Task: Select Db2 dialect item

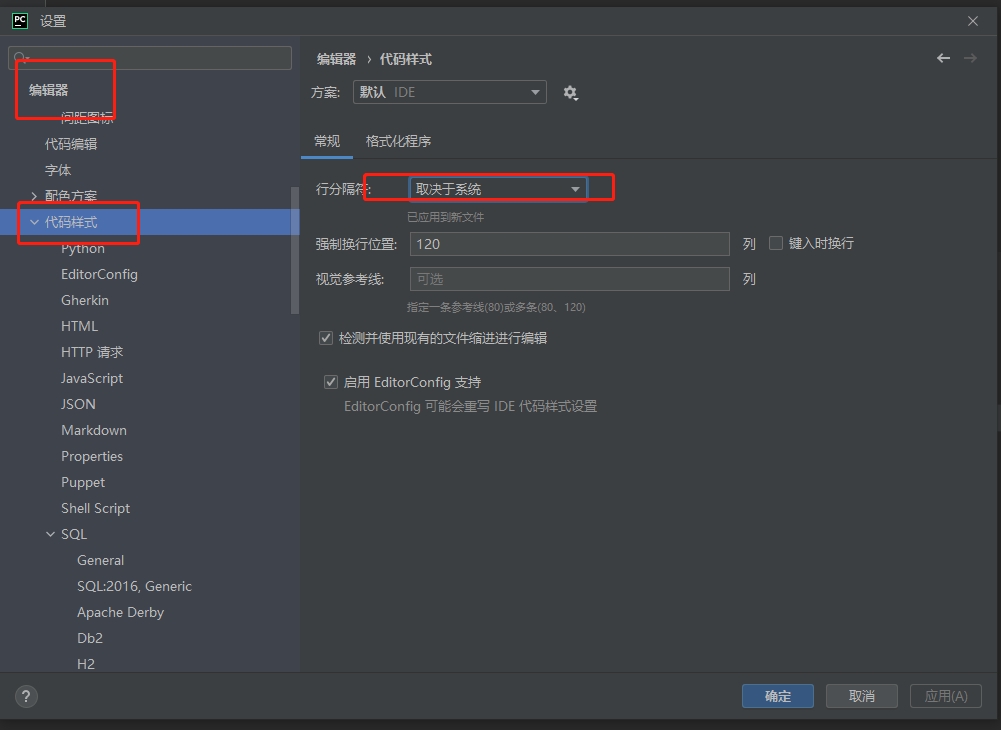Action: (90, 638)
